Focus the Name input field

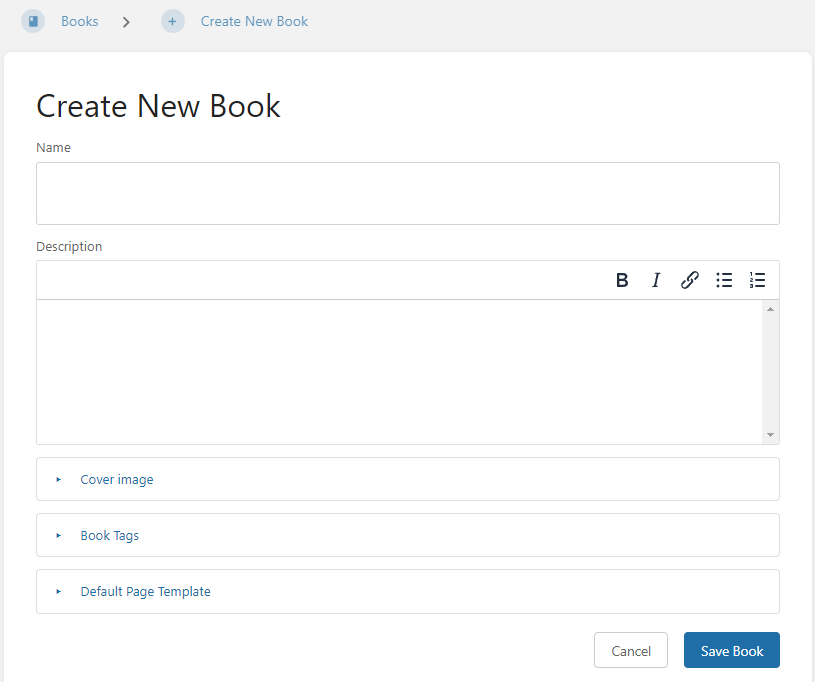(407, 194)
